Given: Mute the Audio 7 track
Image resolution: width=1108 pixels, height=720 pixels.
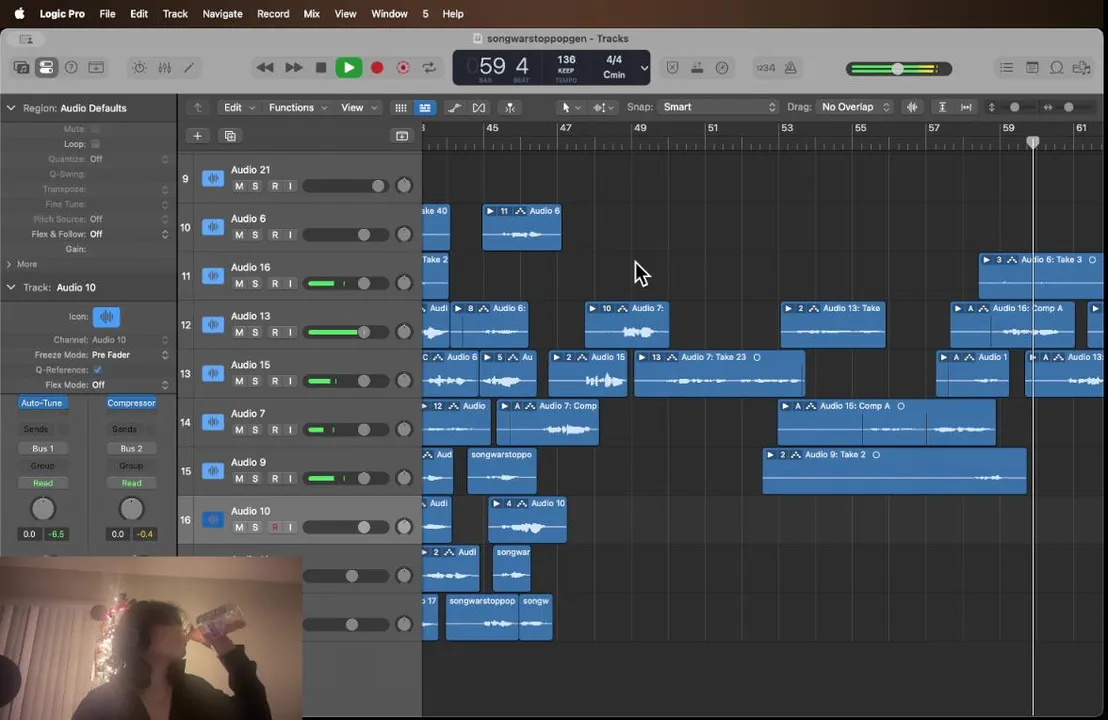Looking at the screenshot, I should click(239, 430).
